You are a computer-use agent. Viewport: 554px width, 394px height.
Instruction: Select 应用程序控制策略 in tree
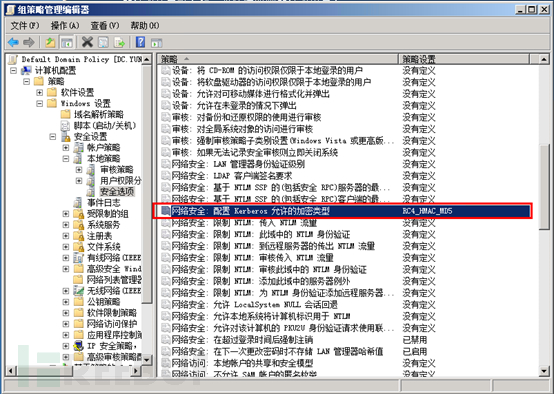tap(114, 335)
